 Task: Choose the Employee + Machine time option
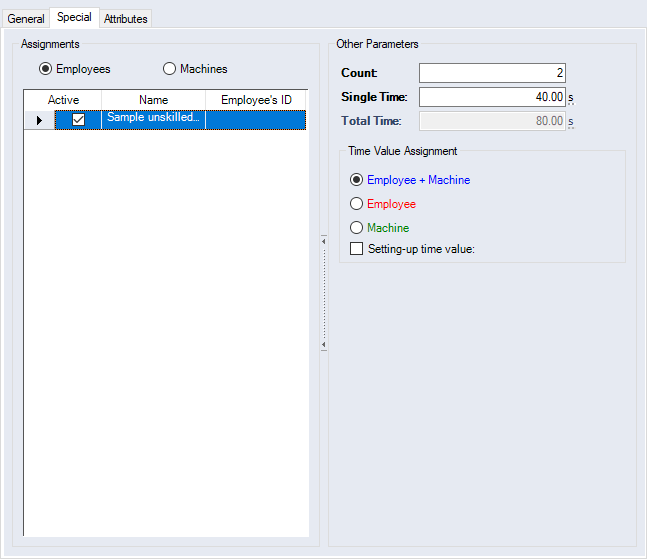click(357, 180)
